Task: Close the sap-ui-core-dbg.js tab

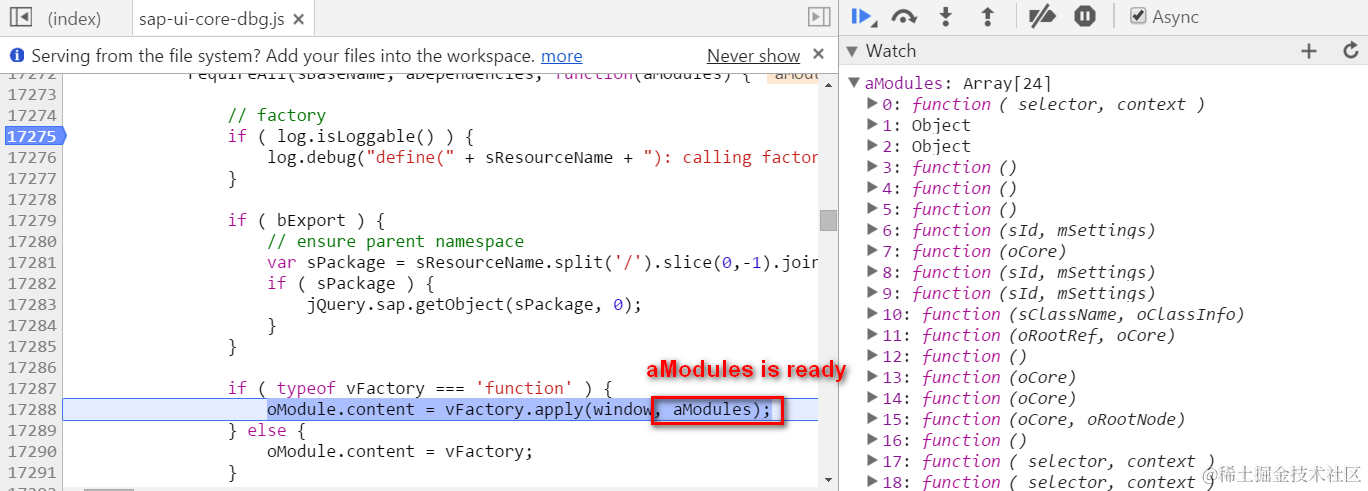Action: [x=299, y=18]
